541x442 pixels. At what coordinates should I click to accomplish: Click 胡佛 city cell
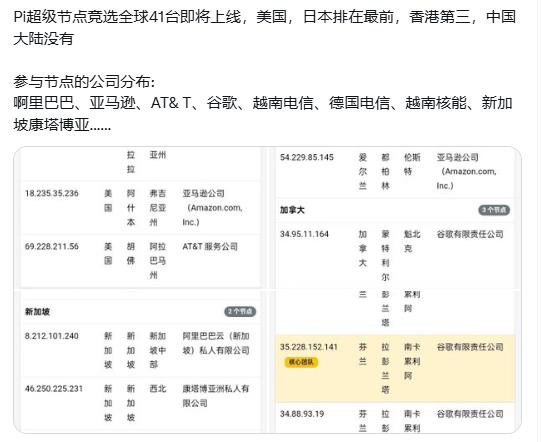tap(130, 254)
